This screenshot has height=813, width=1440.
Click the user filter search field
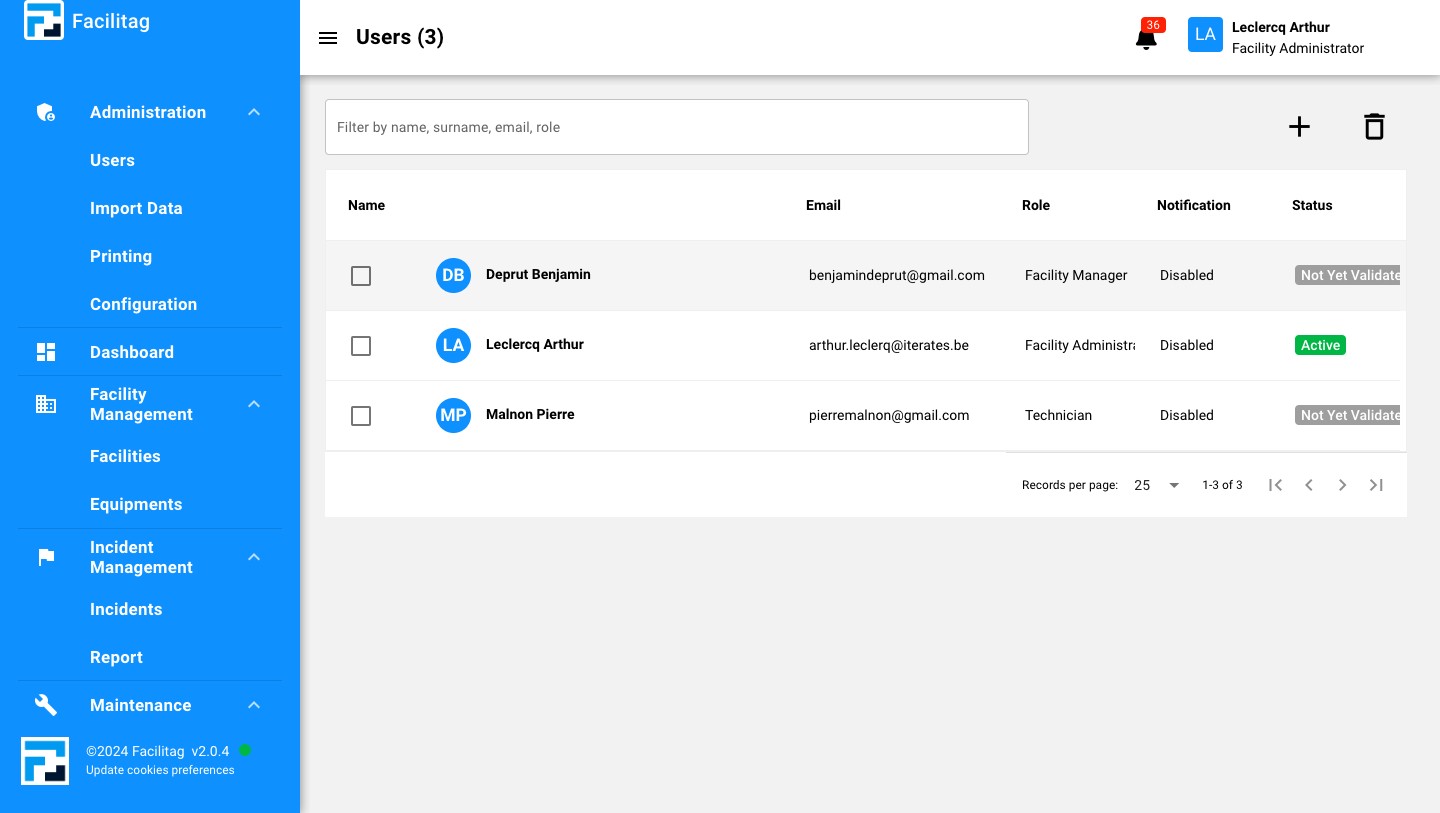tap(676, 127)
